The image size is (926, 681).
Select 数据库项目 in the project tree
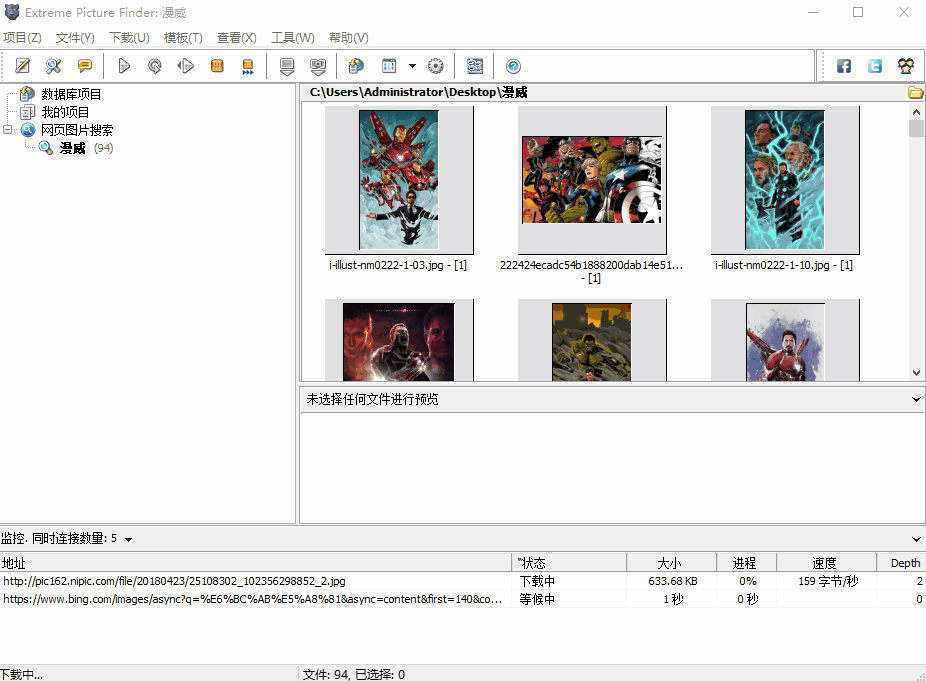pos(71,94)
